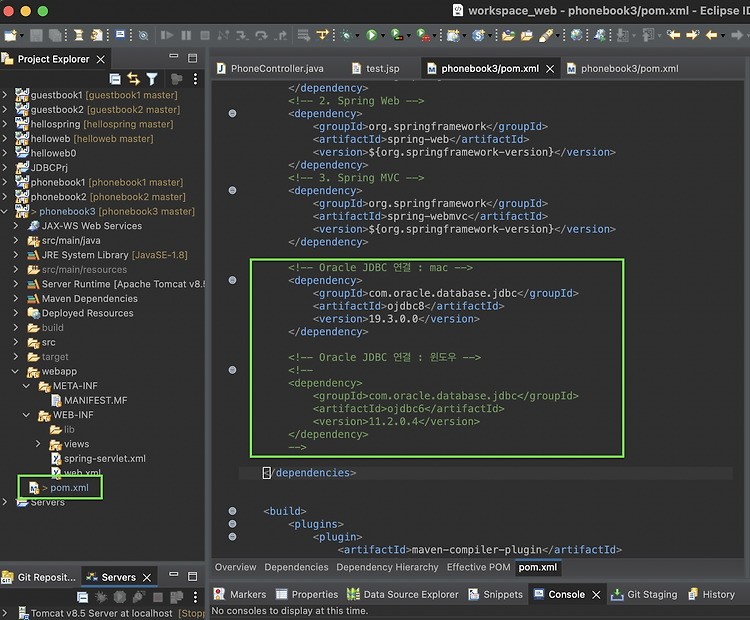Open the Dependency Hierarchy tab
750x620 pixels.
pyautogui.click(x=387, y=567)
